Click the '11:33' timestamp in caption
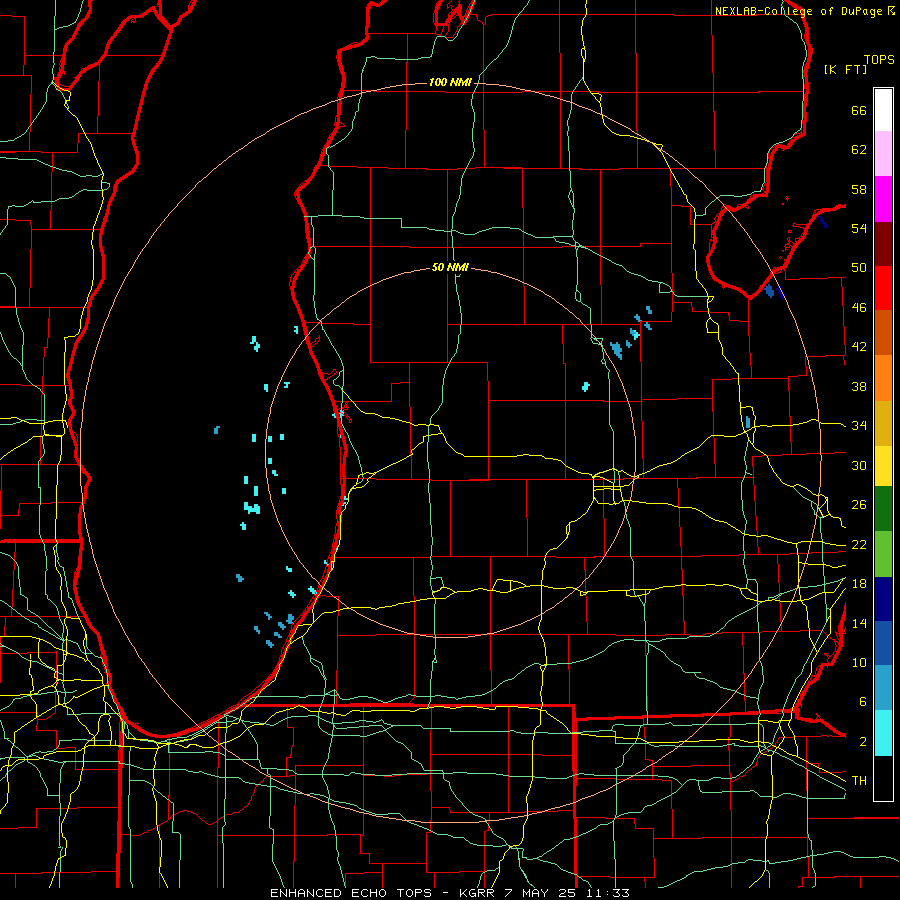900x900 pixels. [x=608, y=893]
